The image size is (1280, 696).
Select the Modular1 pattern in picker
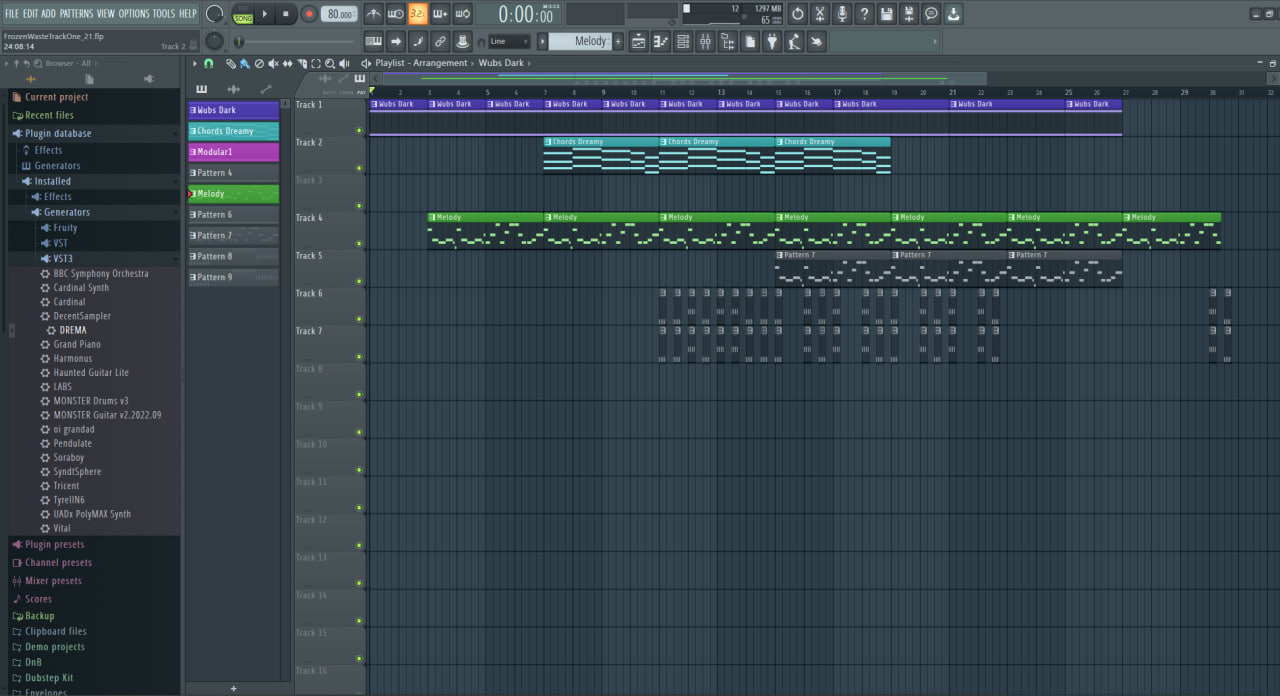(233, 152)
